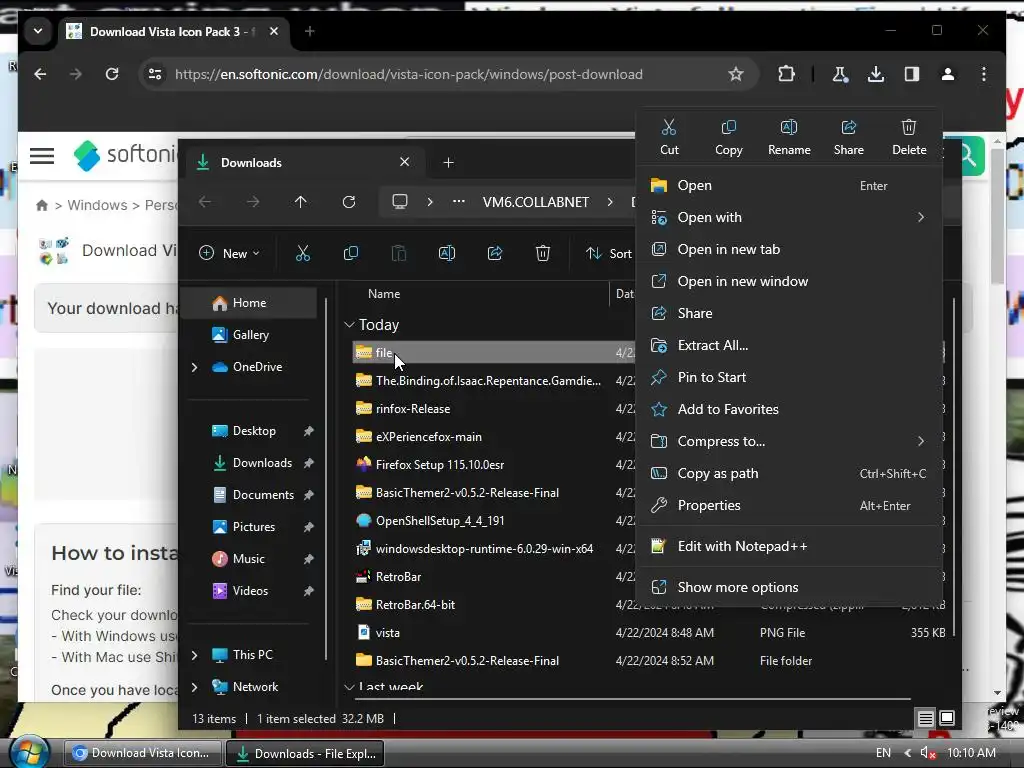1024x768 pixels.
Task: Open Documents in quick access
Action: click(x=252, y=495)
